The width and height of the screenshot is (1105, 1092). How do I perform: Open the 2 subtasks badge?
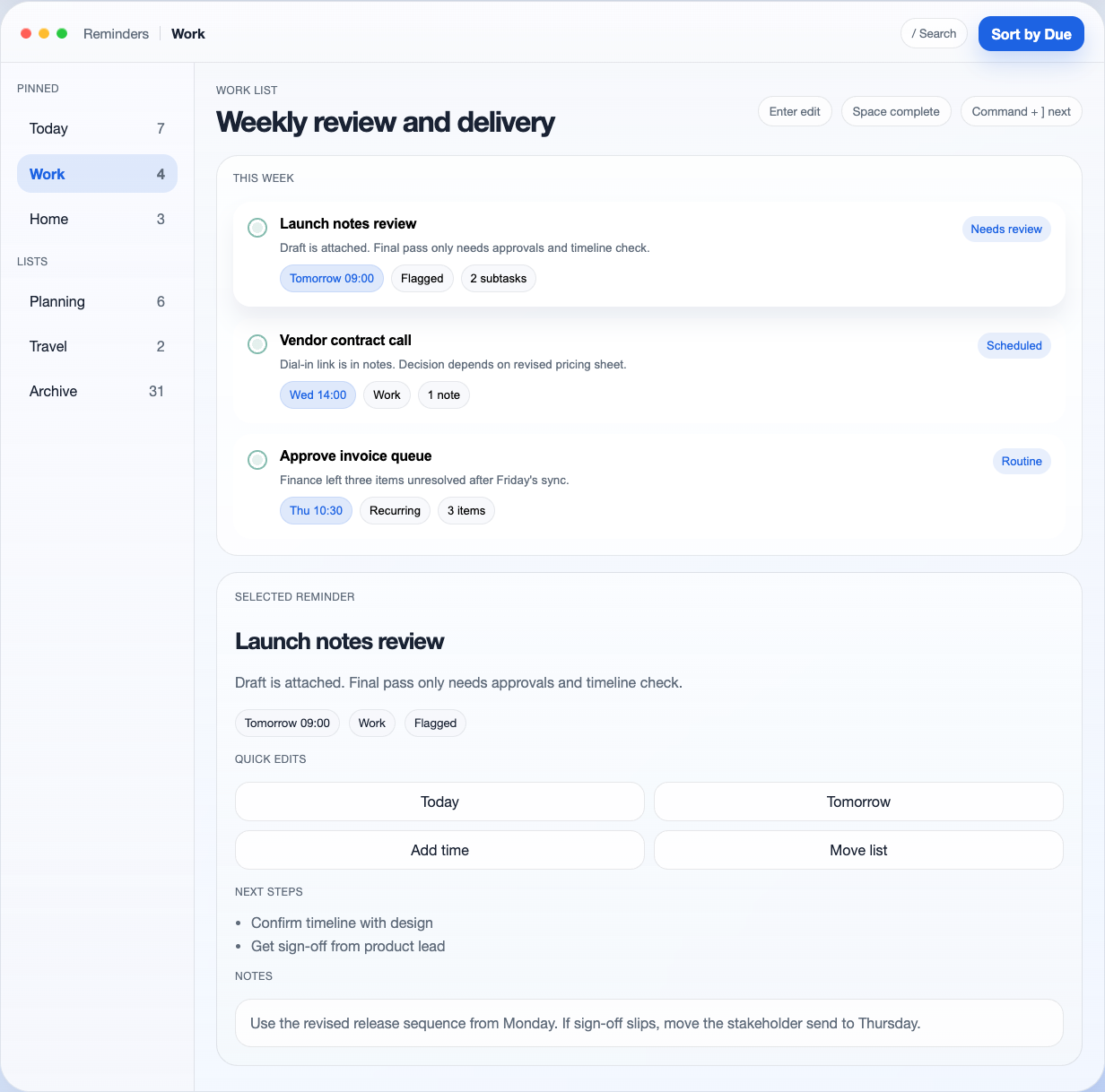point(498,278)
